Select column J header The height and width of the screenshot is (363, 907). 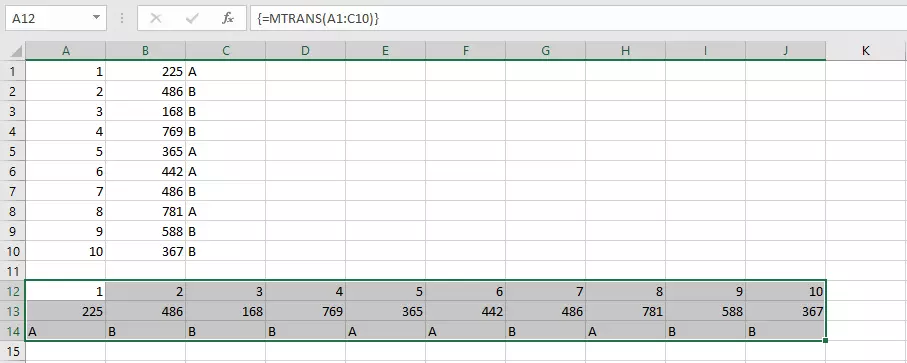point(786,51)
